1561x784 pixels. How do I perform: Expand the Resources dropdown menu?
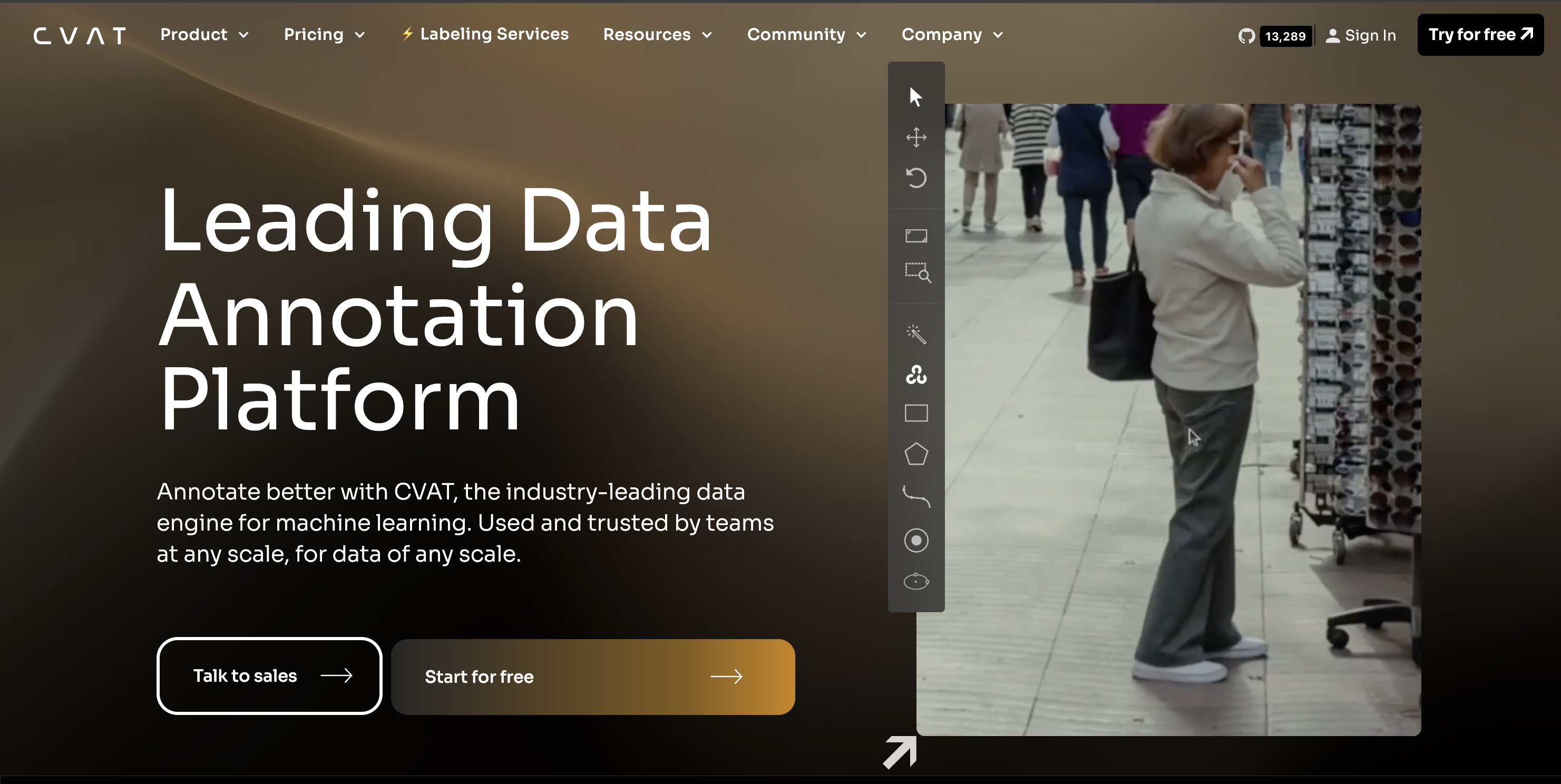[x=658, y=35]
